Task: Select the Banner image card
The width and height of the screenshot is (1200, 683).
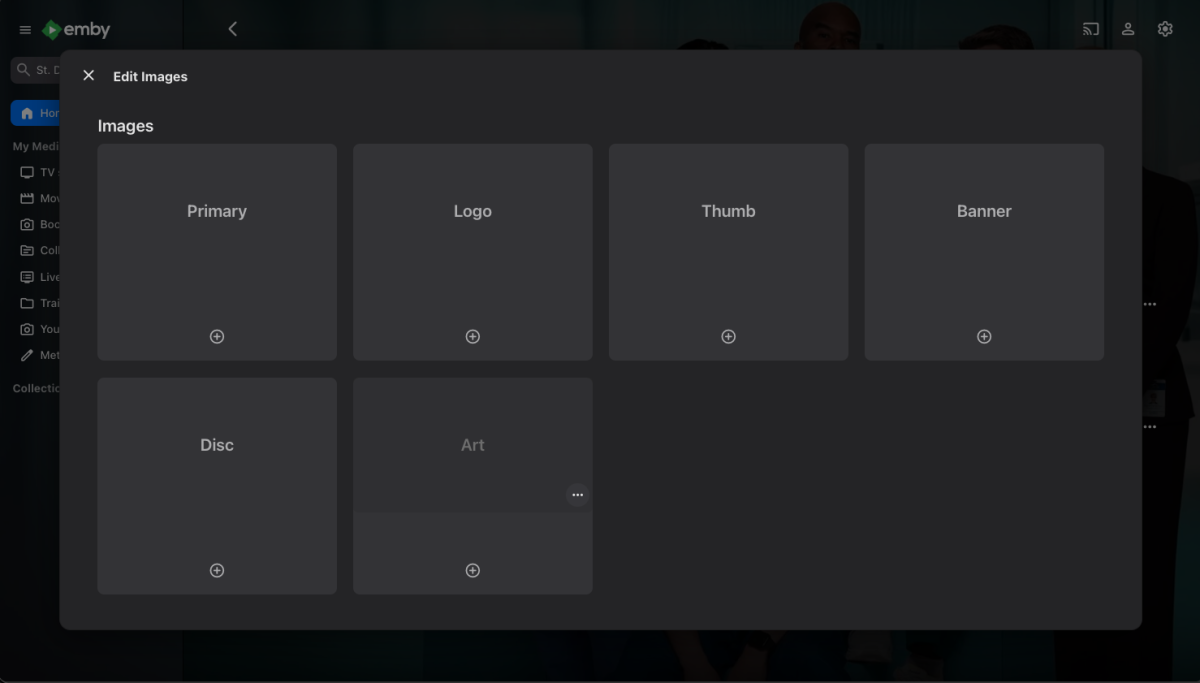Action: pyautogui.click(x=984, y=252)
